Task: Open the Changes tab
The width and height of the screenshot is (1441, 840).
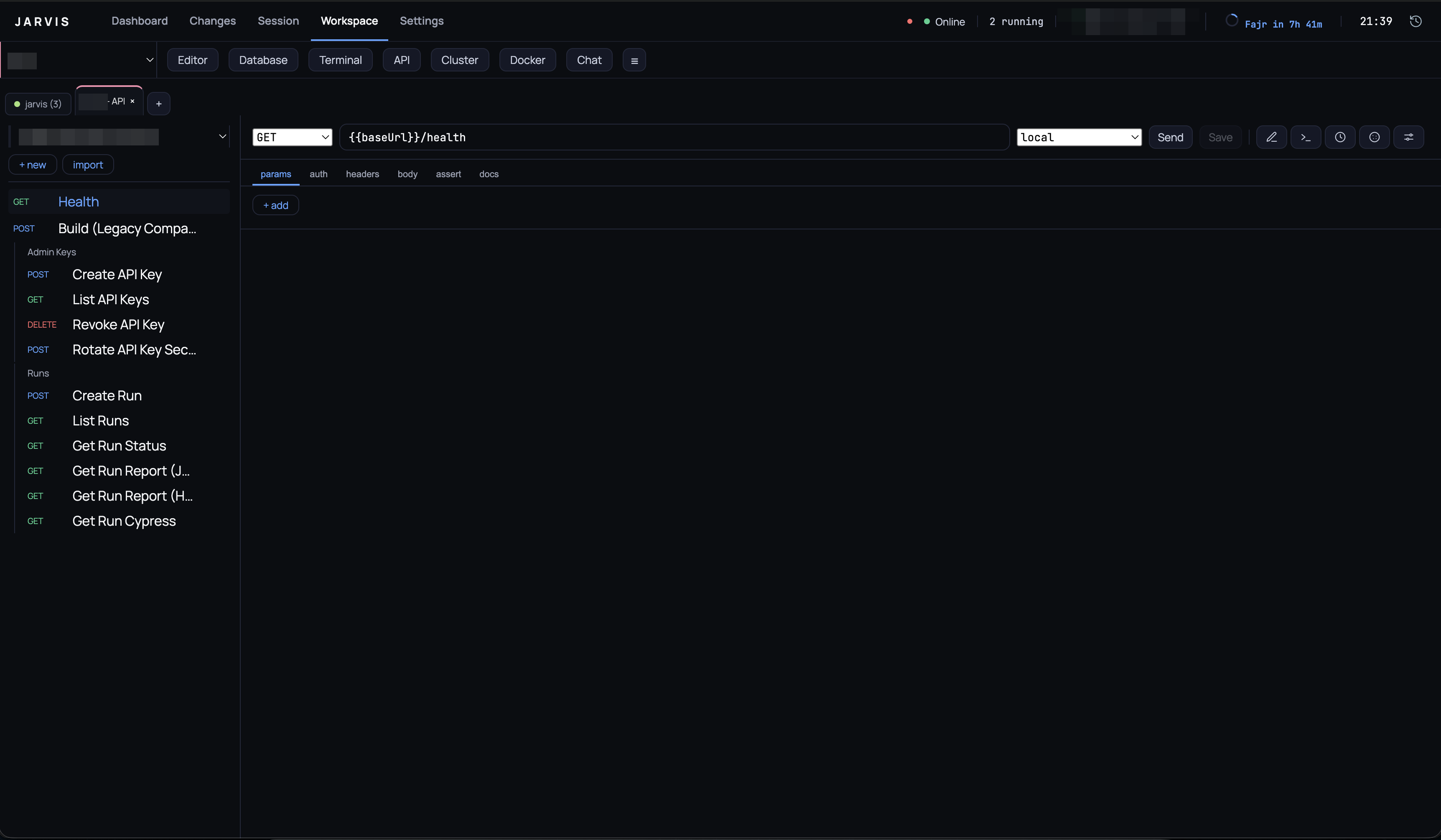Action: 213,21
